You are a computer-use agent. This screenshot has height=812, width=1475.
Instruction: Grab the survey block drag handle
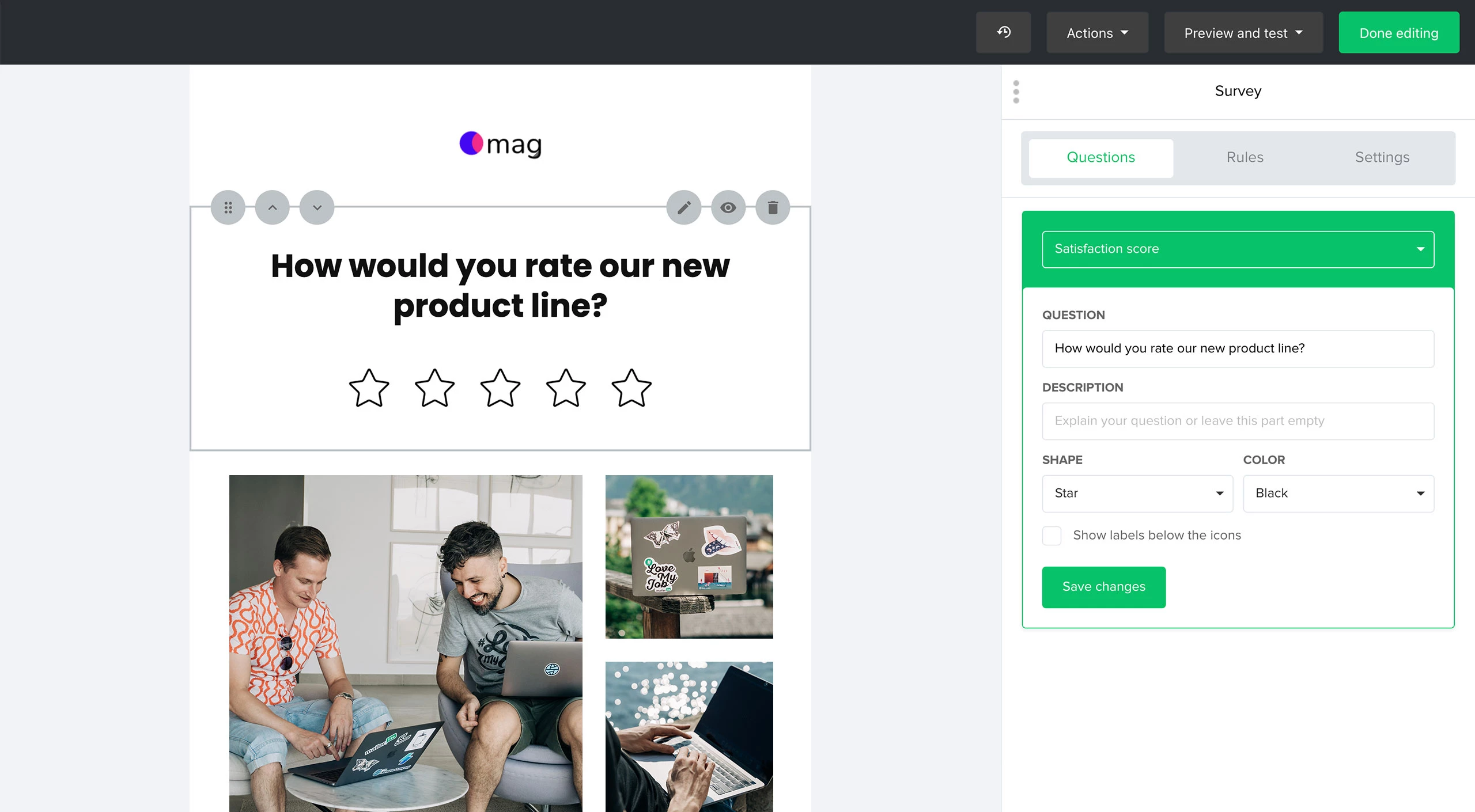(228, 207)
